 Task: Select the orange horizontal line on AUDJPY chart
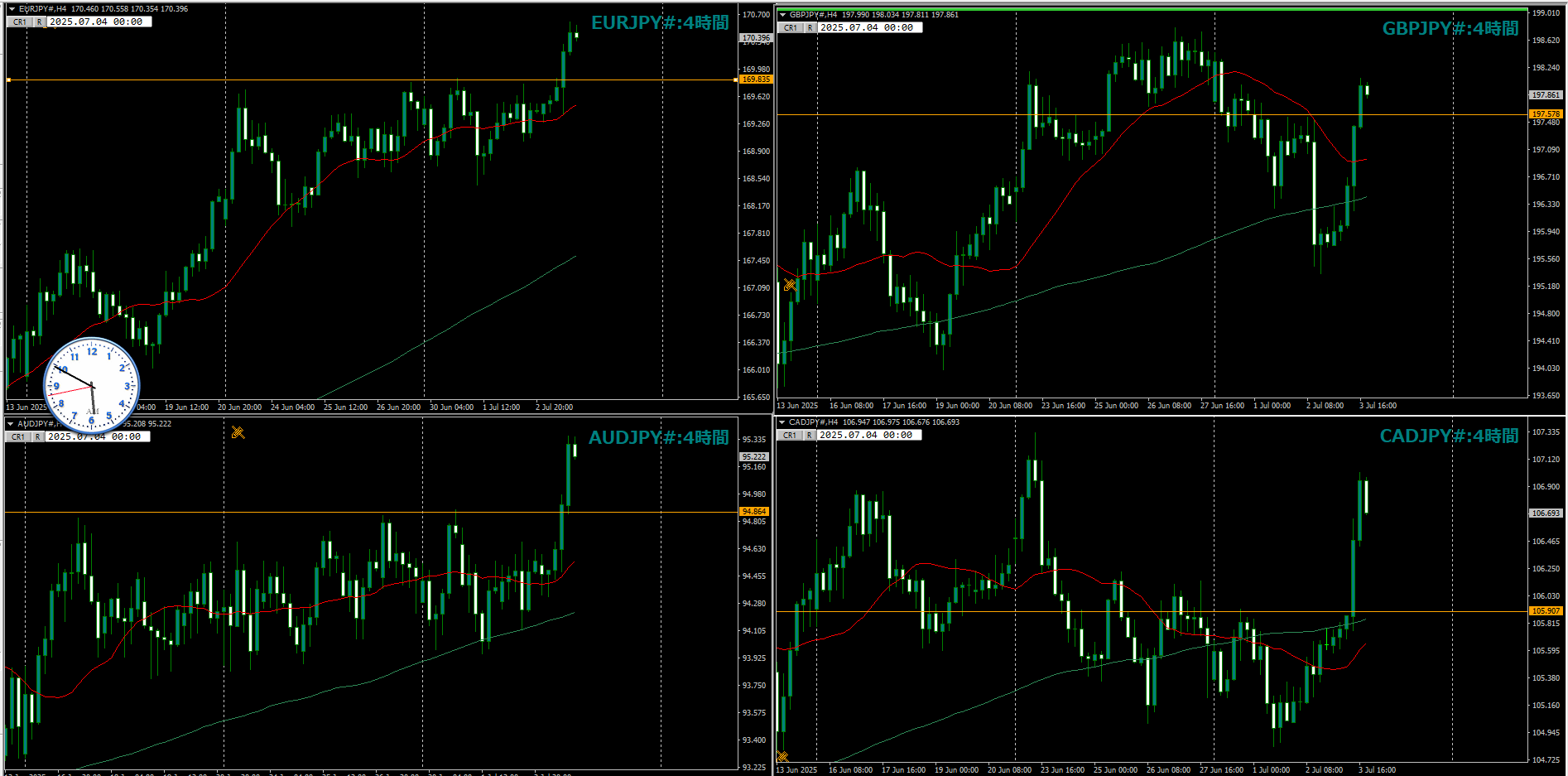371,512
